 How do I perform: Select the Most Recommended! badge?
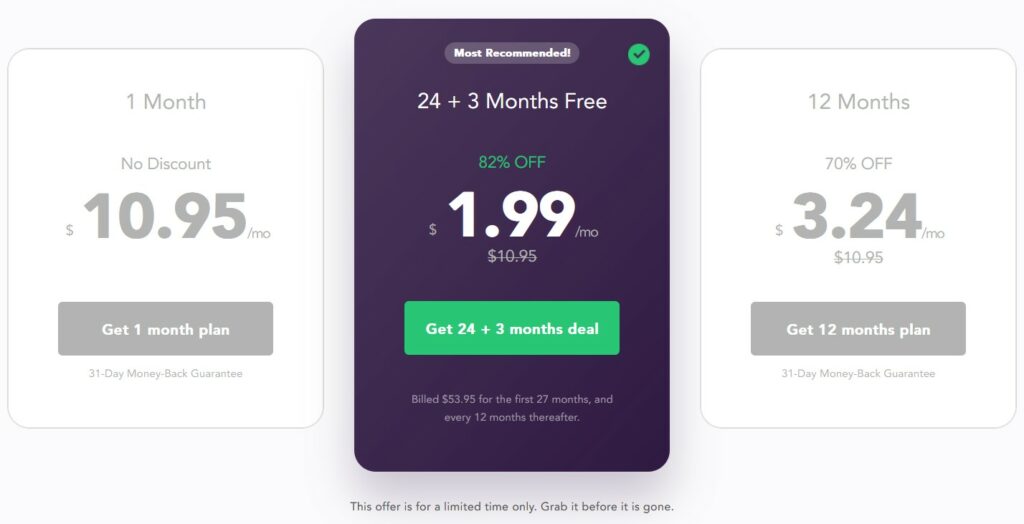click(512, 53)
